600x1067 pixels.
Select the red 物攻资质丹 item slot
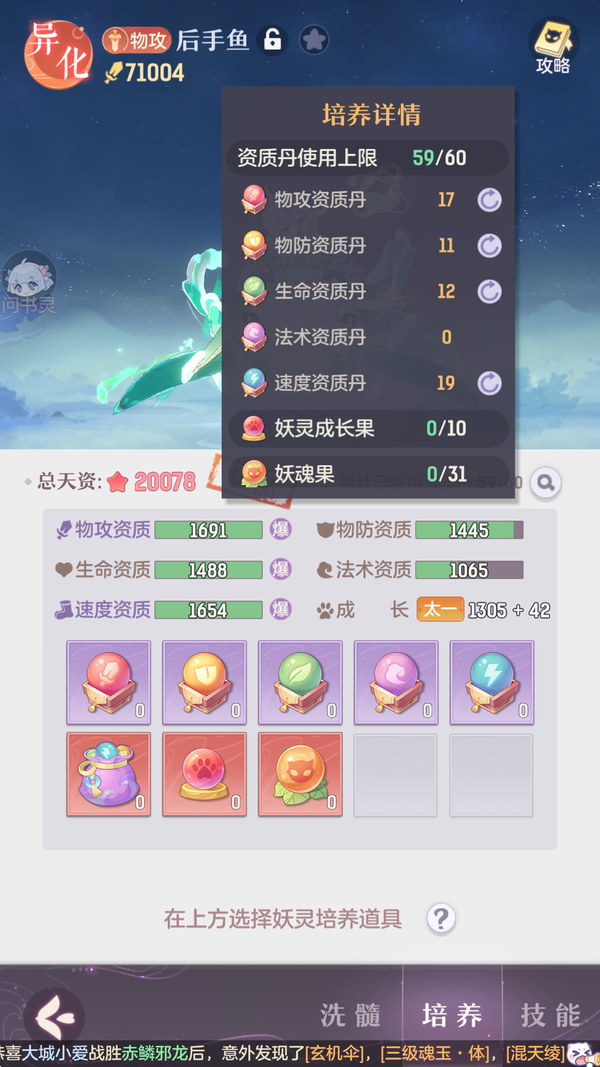[109, 682]
